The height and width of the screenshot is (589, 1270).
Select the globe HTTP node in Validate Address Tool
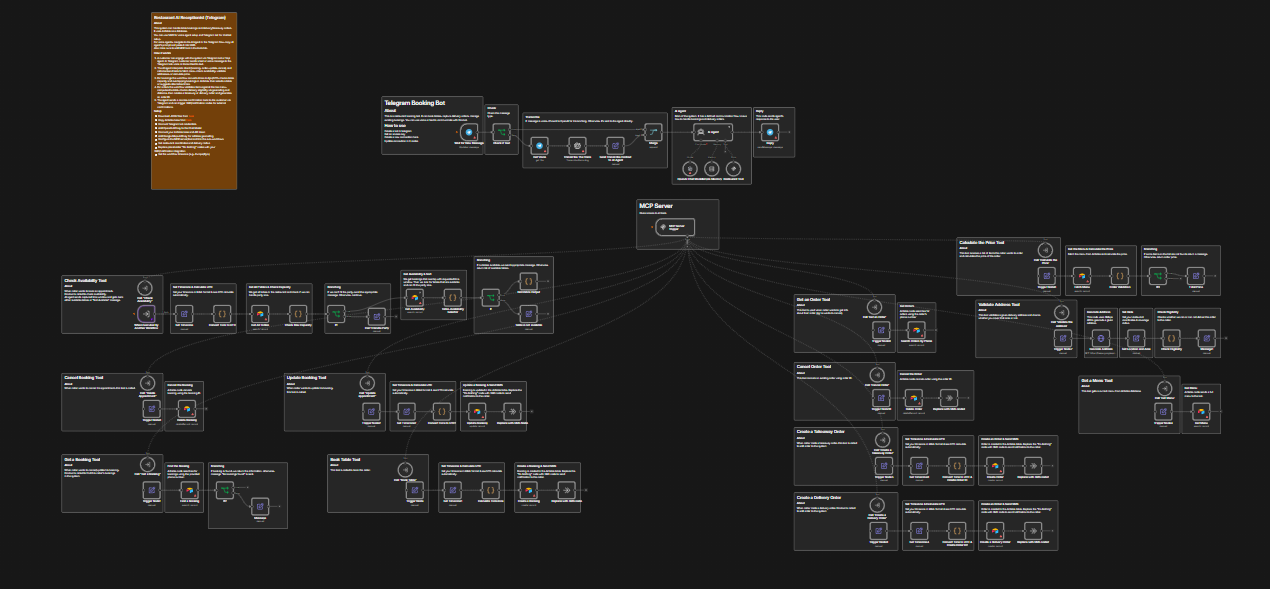[1101, 338]
